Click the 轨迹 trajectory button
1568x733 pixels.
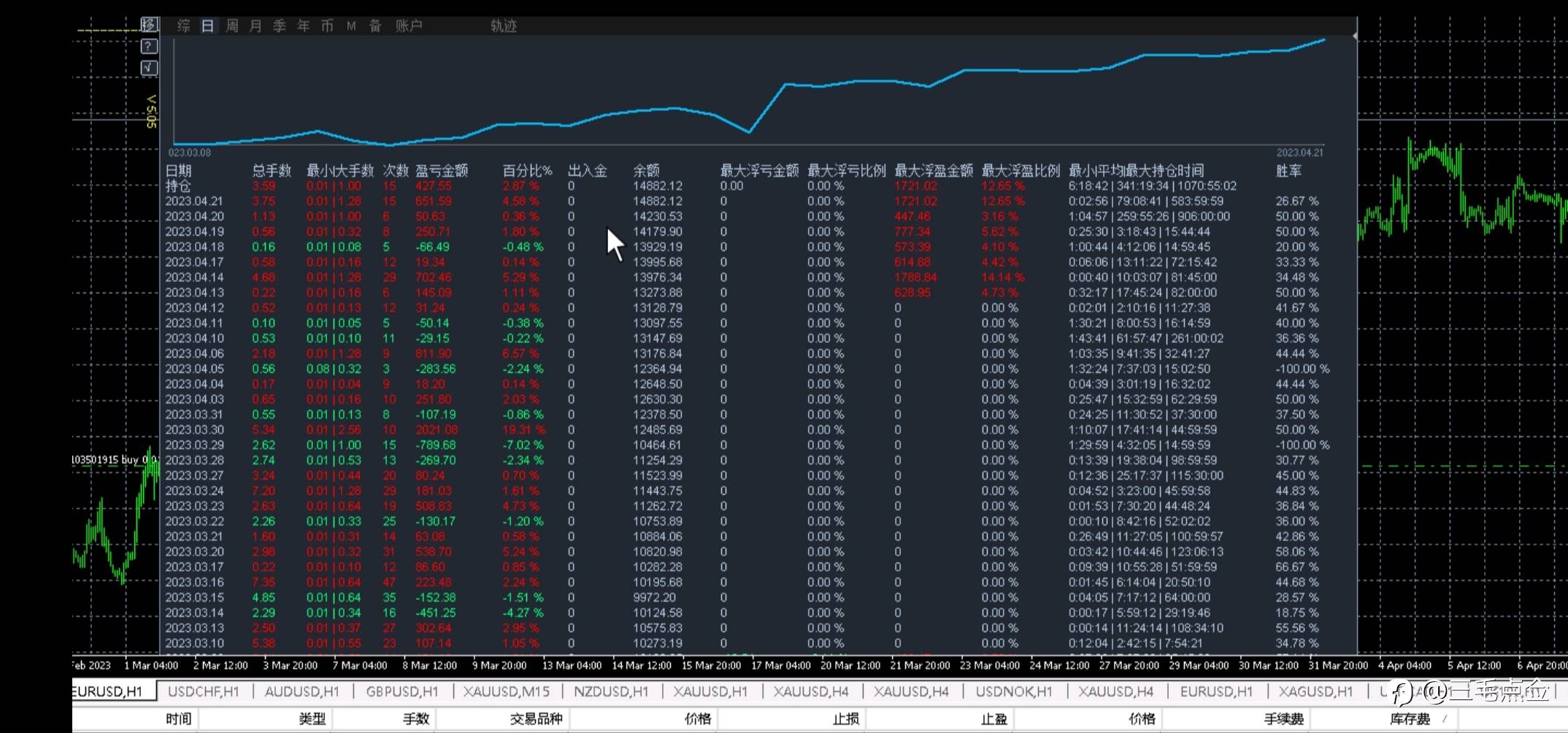504,26
